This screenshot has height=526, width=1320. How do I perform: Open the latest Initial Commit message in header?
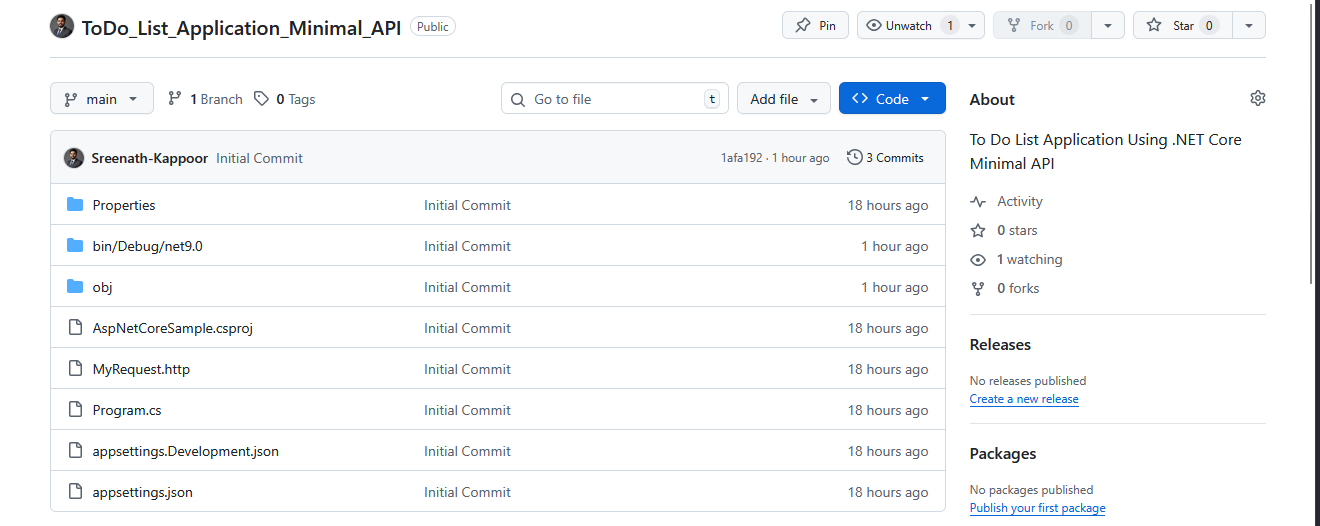(259, 158)
